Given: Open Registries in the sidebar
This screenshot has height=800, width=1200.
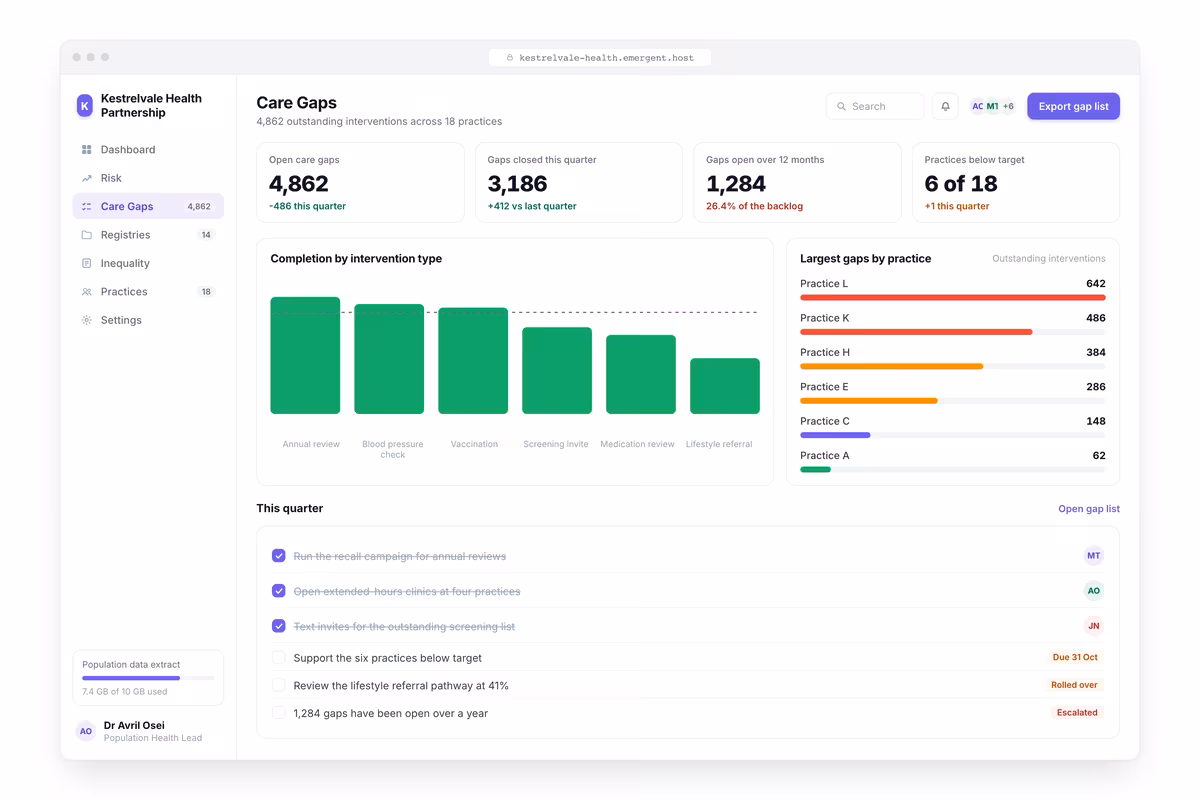Looking at the screenshot, I should 148,235.
